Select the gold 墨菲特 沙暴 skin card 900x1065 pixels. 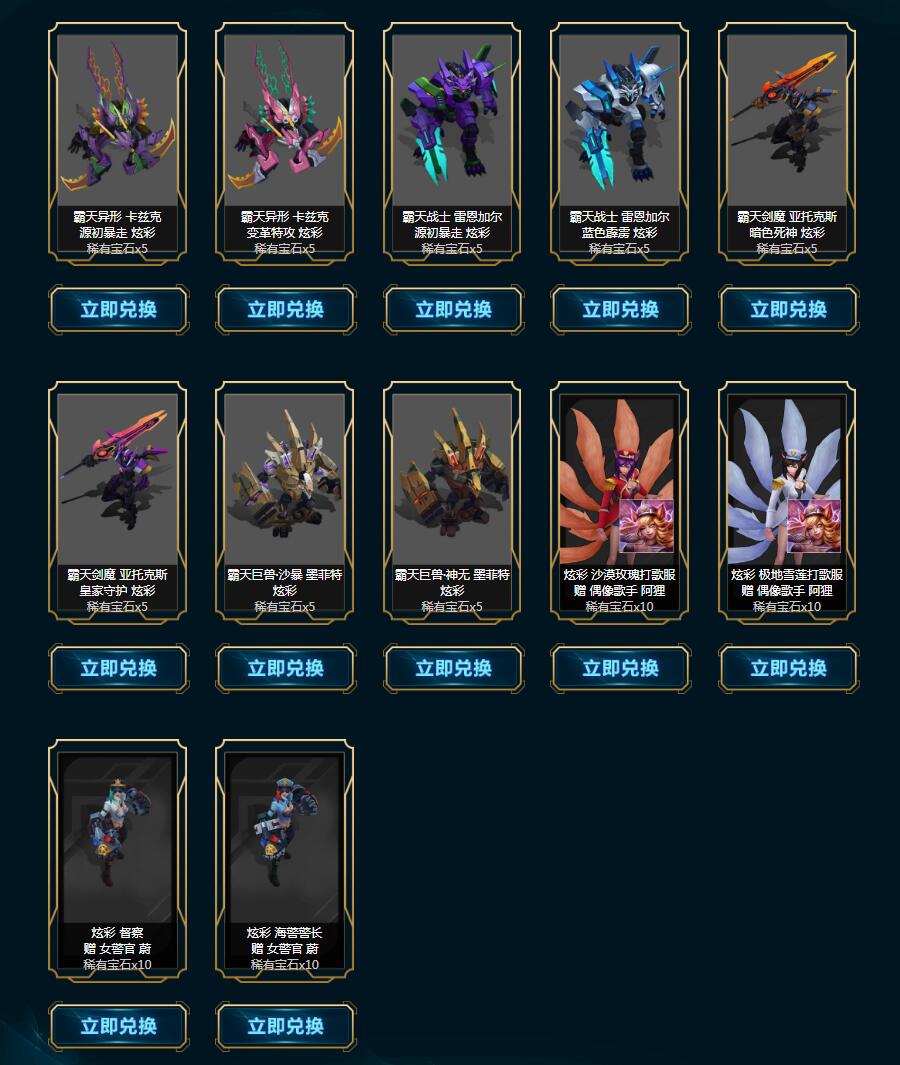click(x=285, y=501)
